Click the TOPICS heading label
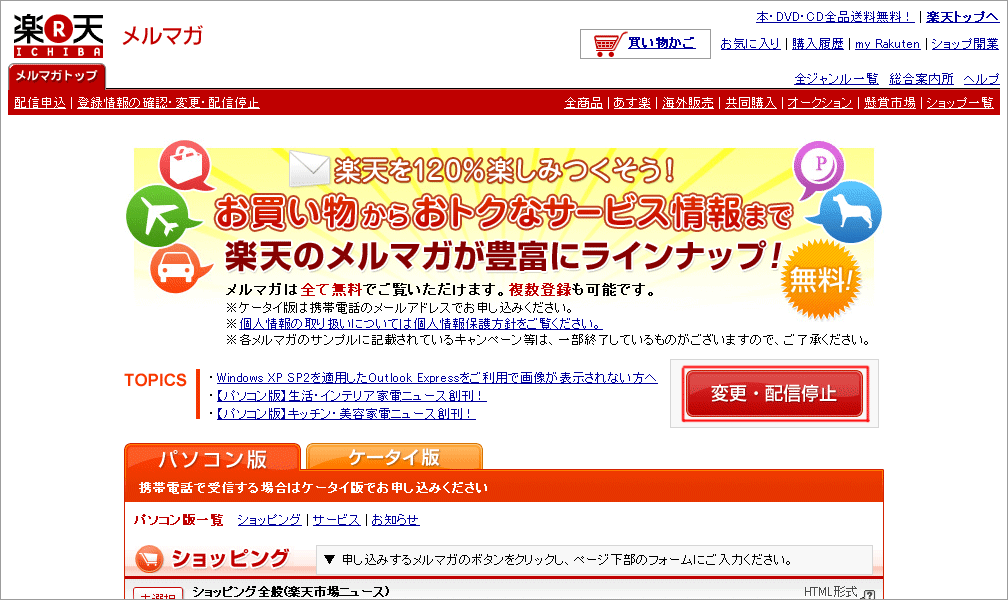Viewport: 1008px width, 600px height. coord(156,380)
